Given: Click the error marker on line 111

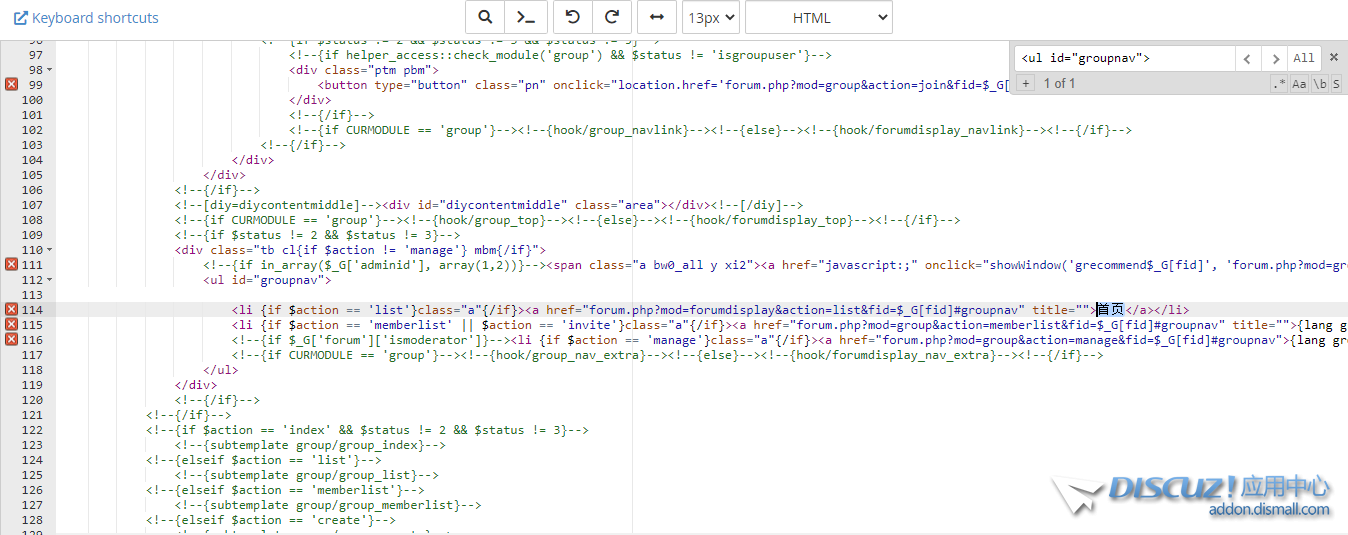Looking at the screenshot, I should (12, 265).
